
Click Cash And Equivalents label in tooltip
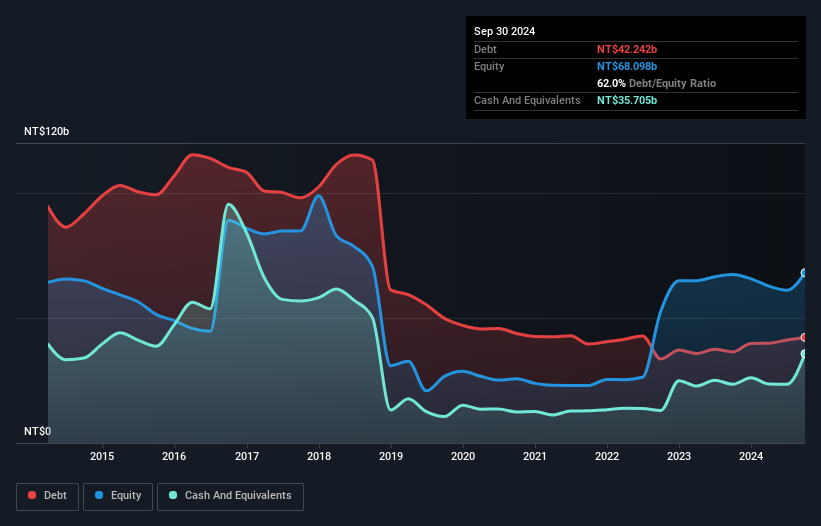click(527, 100)
